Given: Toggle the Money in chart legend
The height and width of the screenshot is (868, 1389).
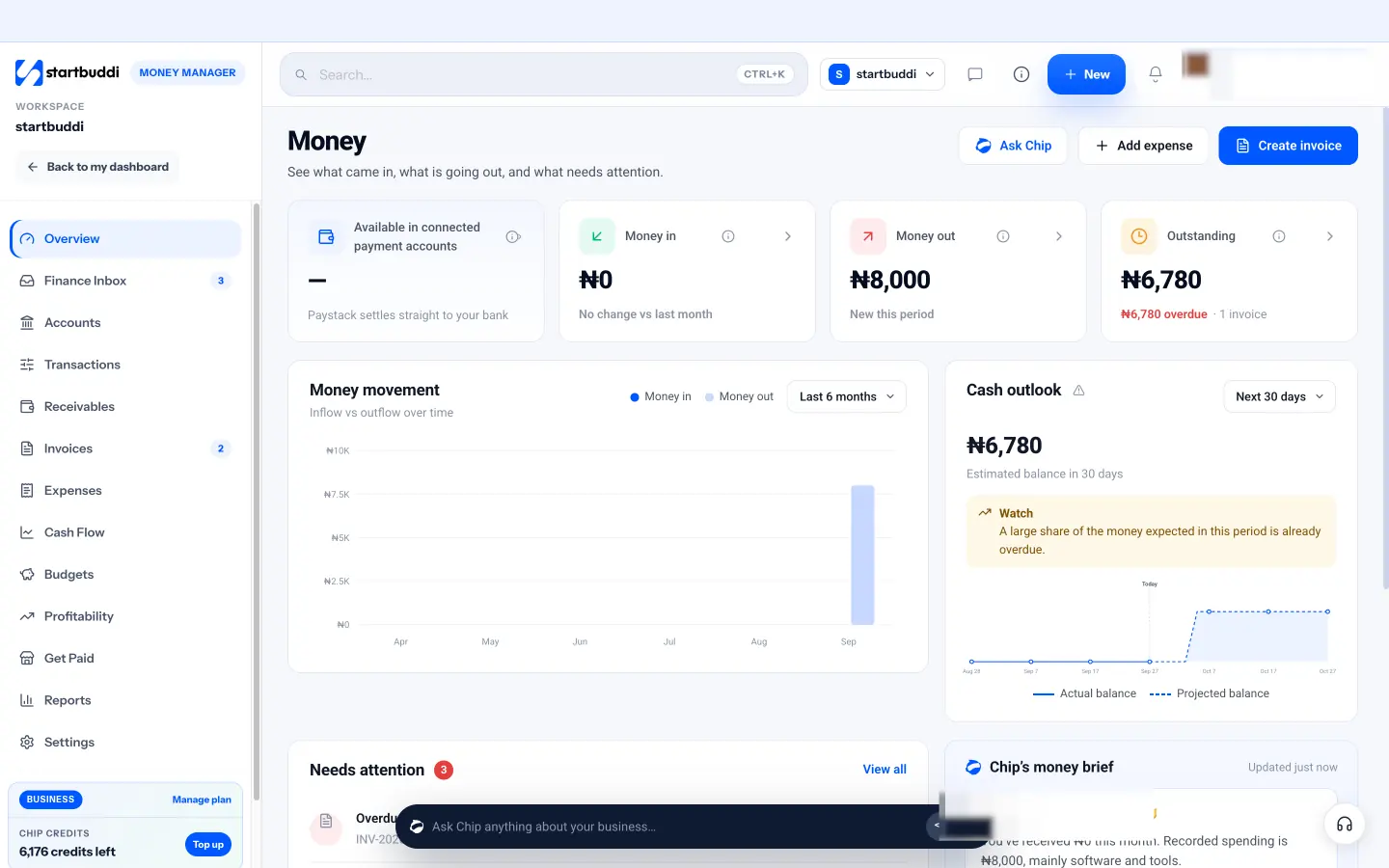Looking at the screenshot, I should click(661, 396).
